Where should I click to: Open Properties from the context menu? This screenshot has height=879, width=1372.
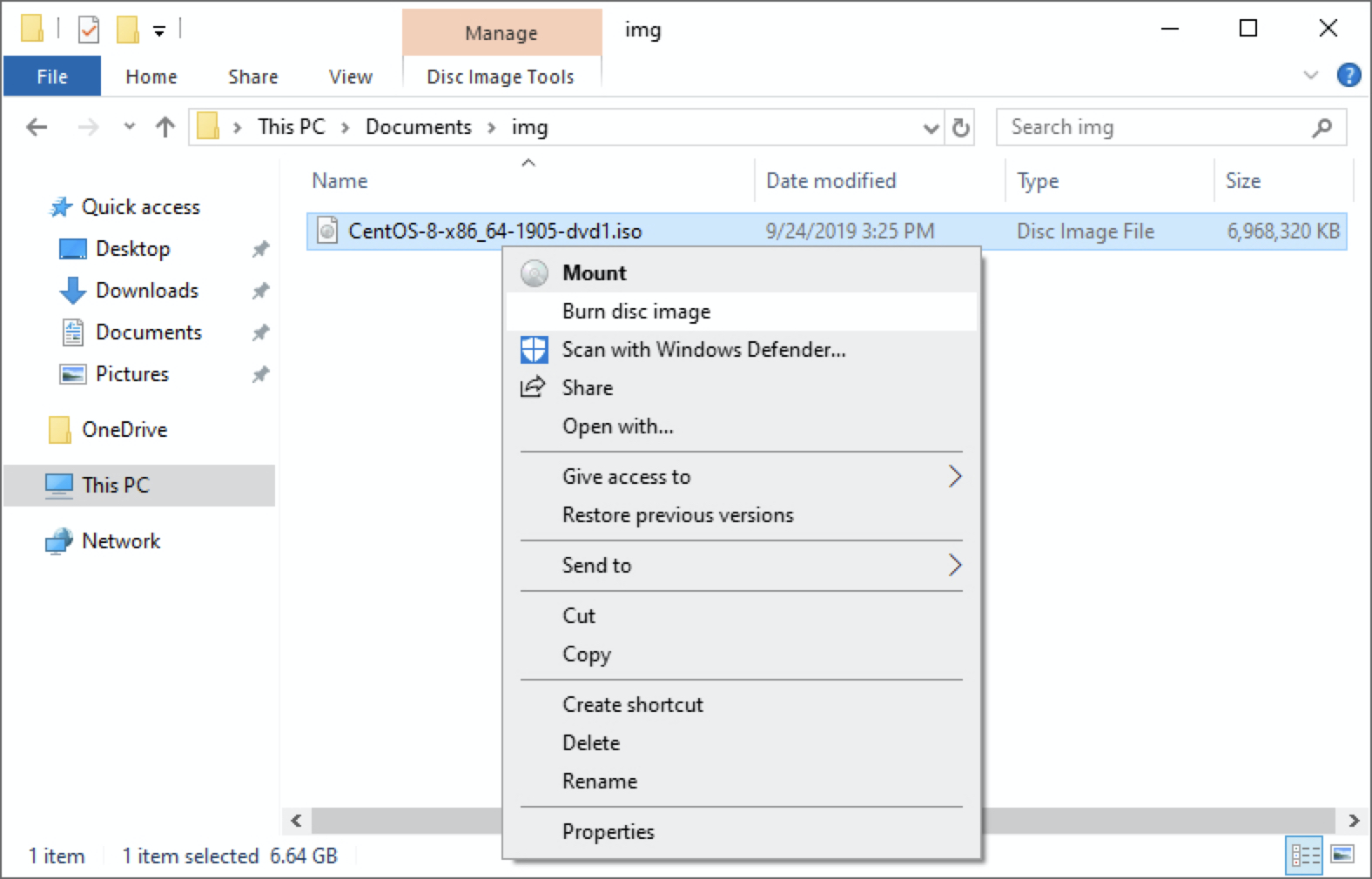click(742, 832)
